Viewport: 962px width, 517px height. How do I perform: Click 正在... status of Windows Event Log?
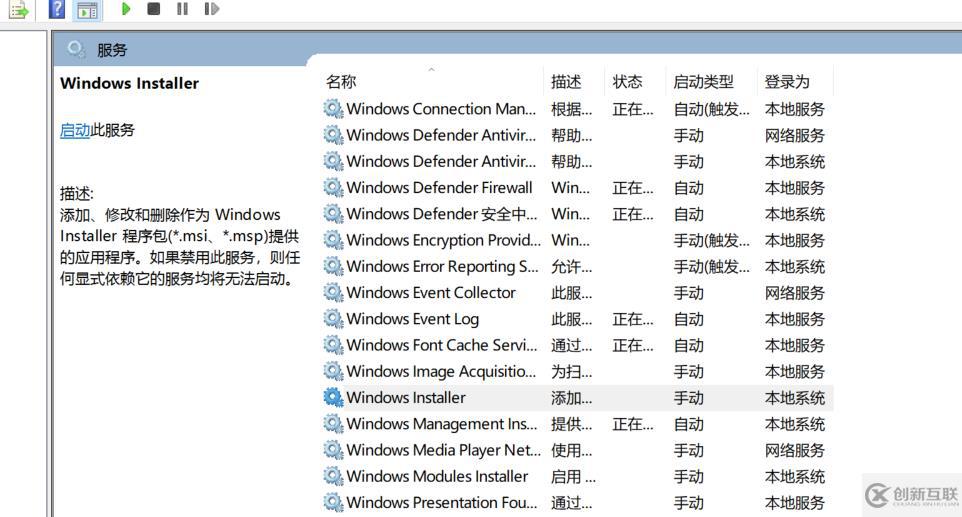[633, 319]
